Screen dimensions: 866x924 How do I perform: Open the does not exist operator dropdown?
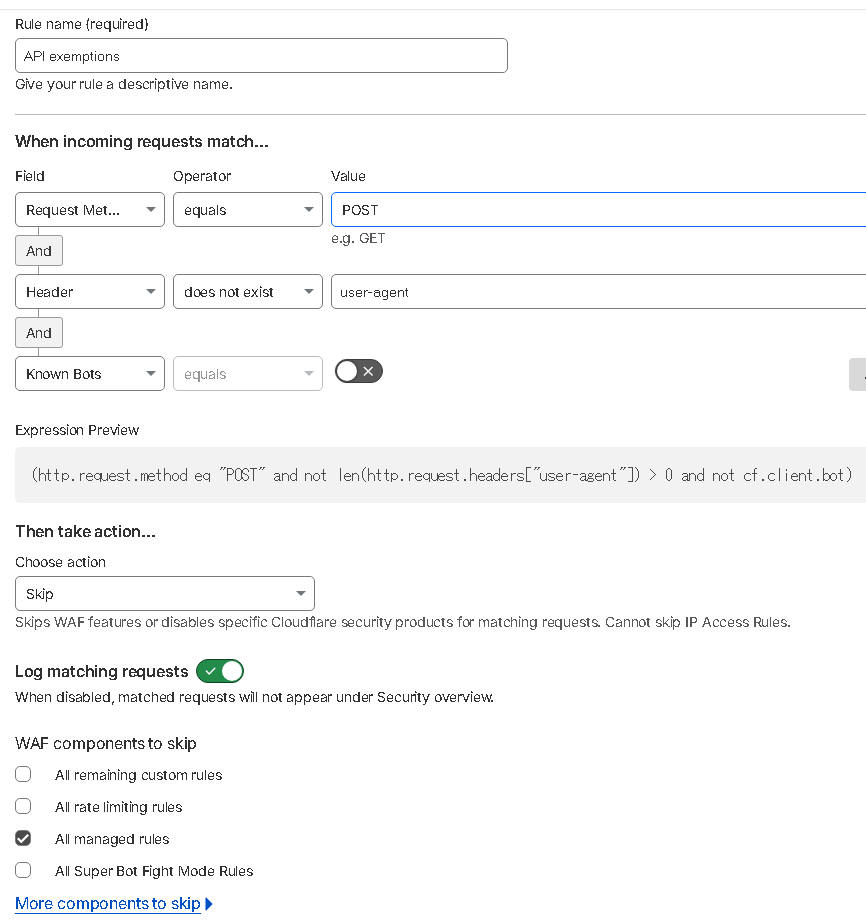[247, 292]
